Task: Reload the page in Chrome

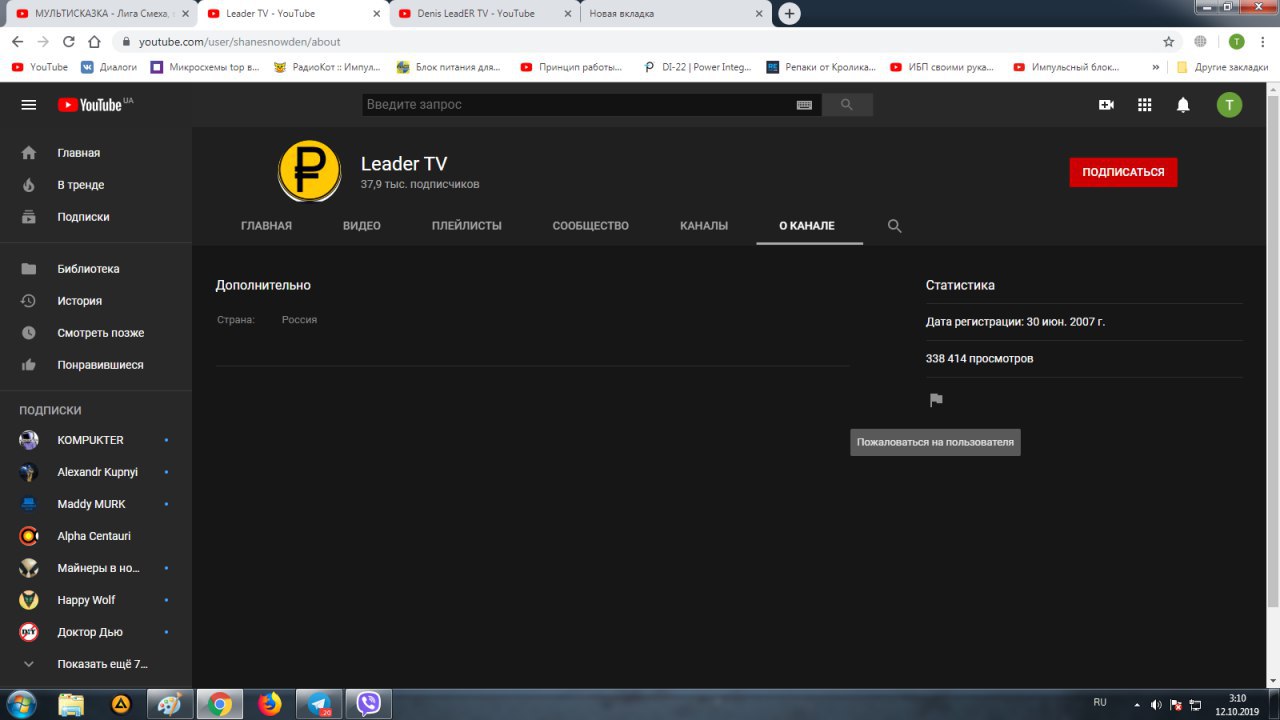Action: point(69,42)
